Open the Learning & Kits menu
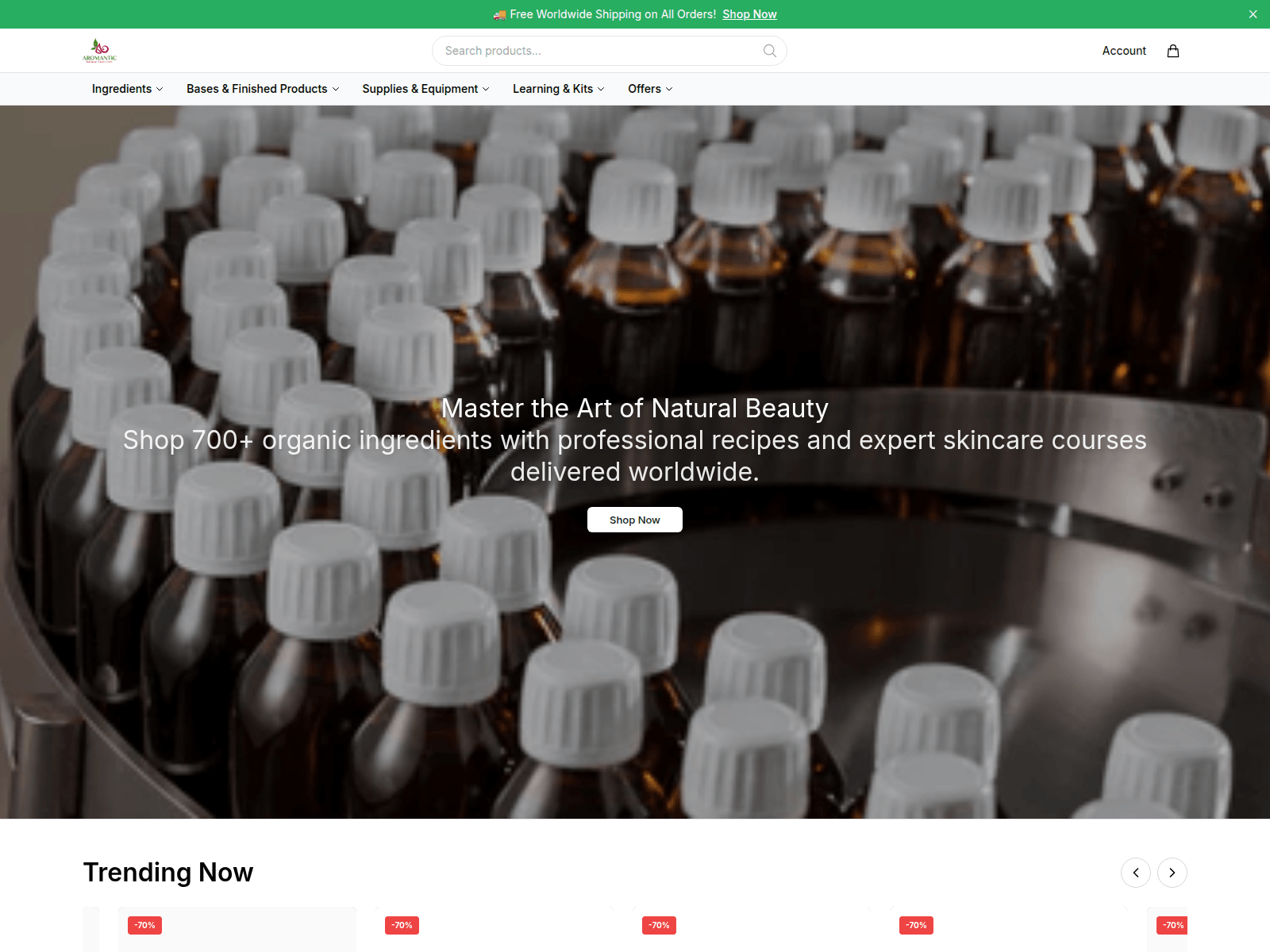The width and height of the screenshot is (1270, 952). (x=558, y=89)
